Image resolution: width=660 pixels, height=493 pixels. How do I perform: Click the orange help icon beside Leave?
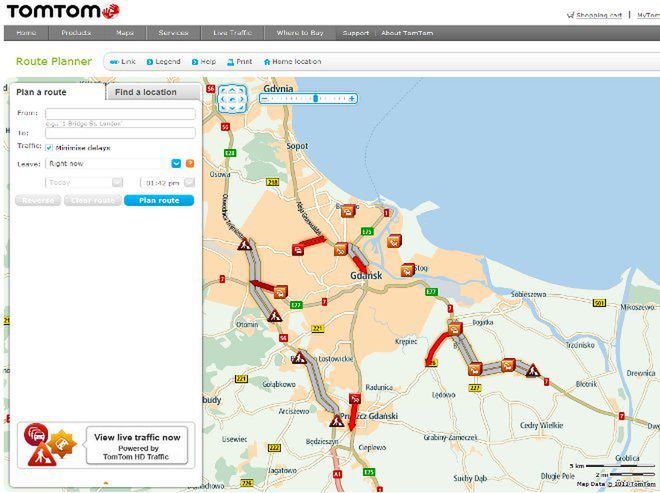tap(190, 163)
